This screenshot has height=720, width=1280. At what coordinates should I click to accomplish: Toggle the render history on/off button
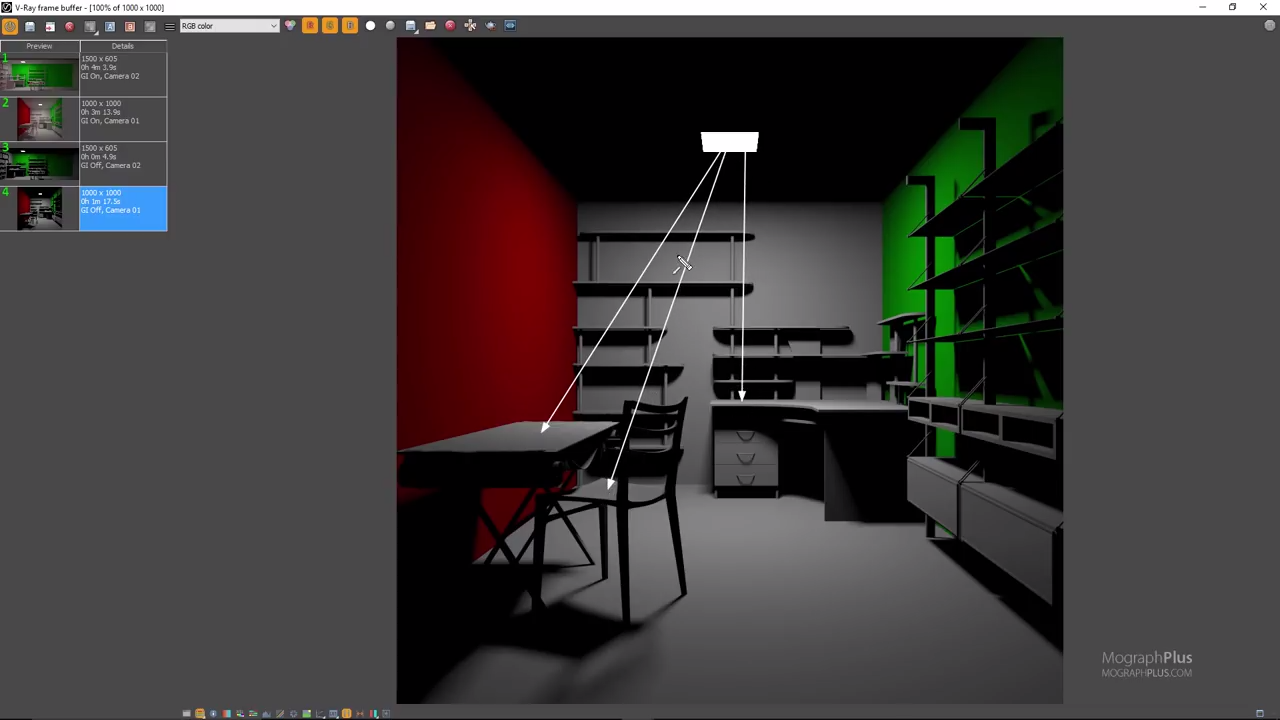coord(10,25)
